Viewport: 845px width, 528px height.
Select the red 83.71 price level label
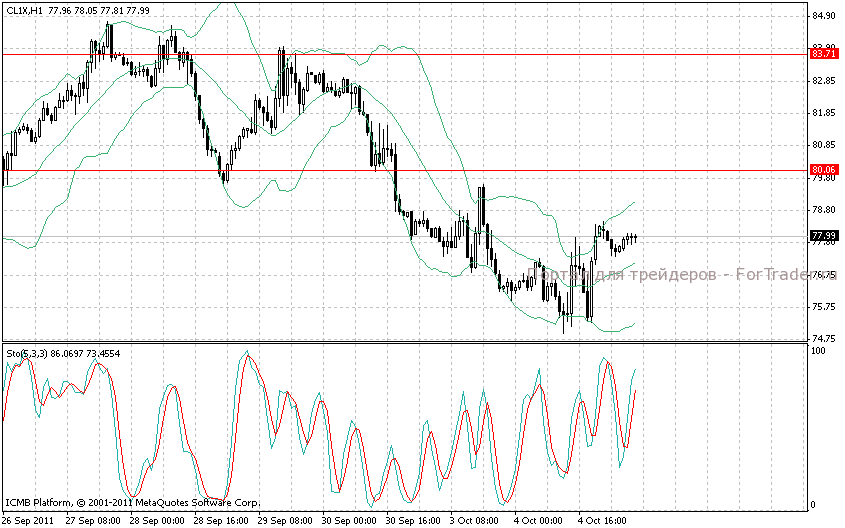[824, 53]
